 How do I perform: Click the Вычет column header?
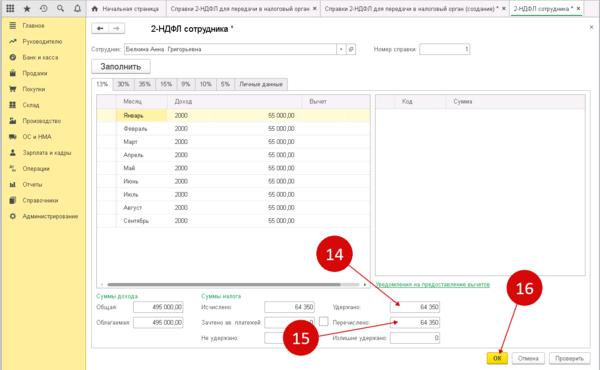(x=336, y=102)
